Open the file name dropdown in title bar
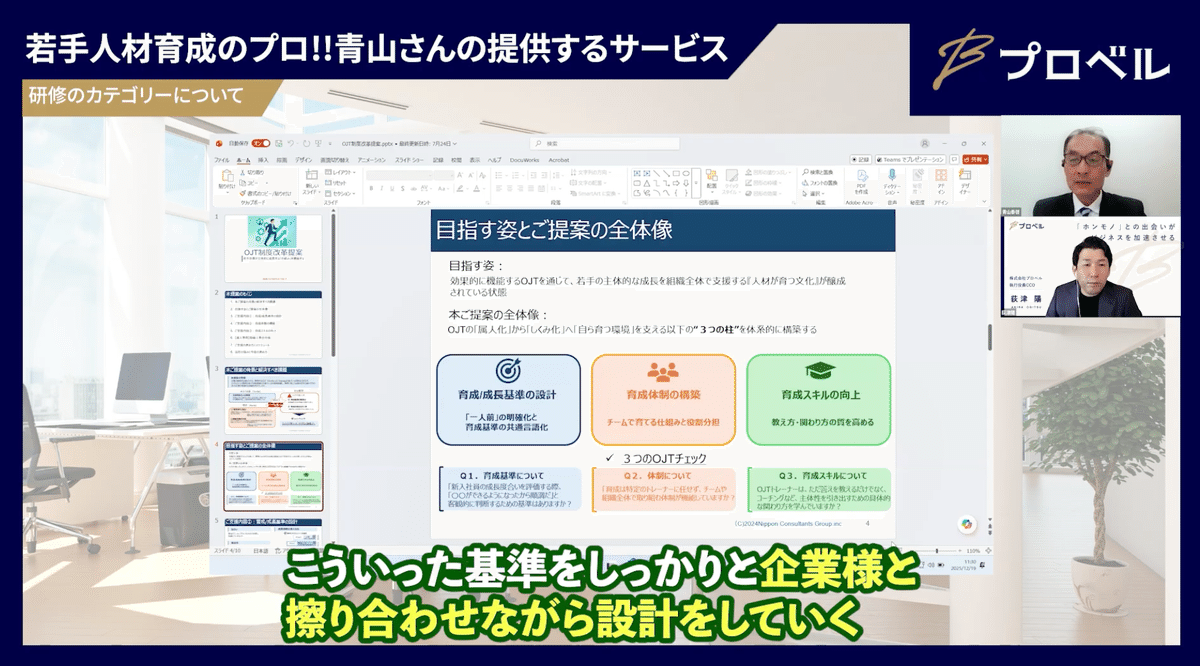Screen dimensions: 1200x666 [456, 143]
